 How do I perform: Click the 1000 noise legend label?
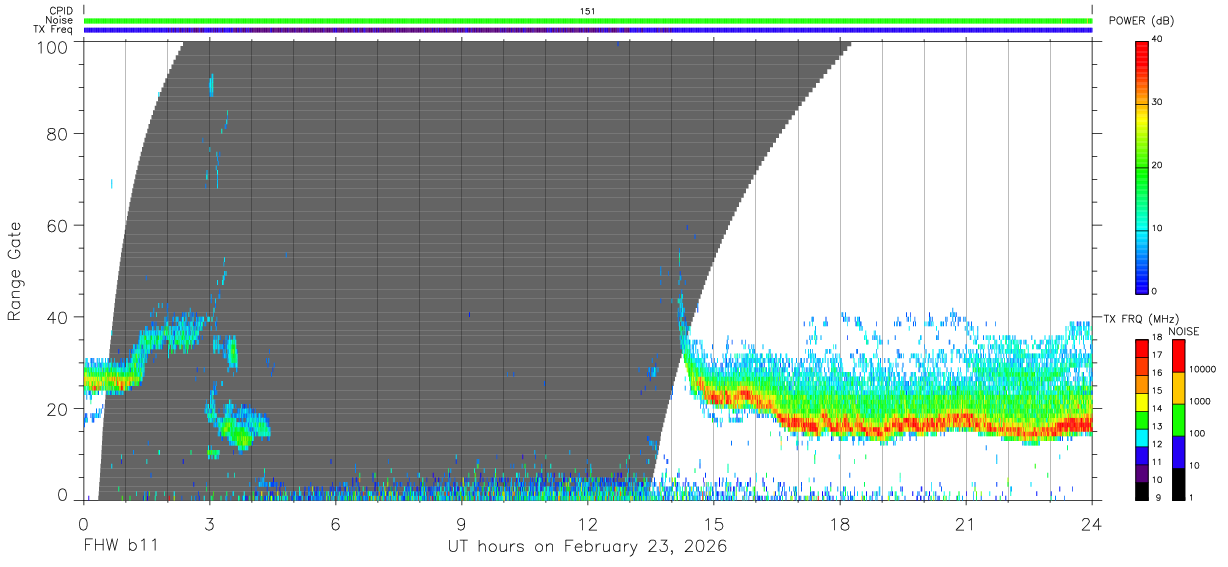(x=1199, y=401)
